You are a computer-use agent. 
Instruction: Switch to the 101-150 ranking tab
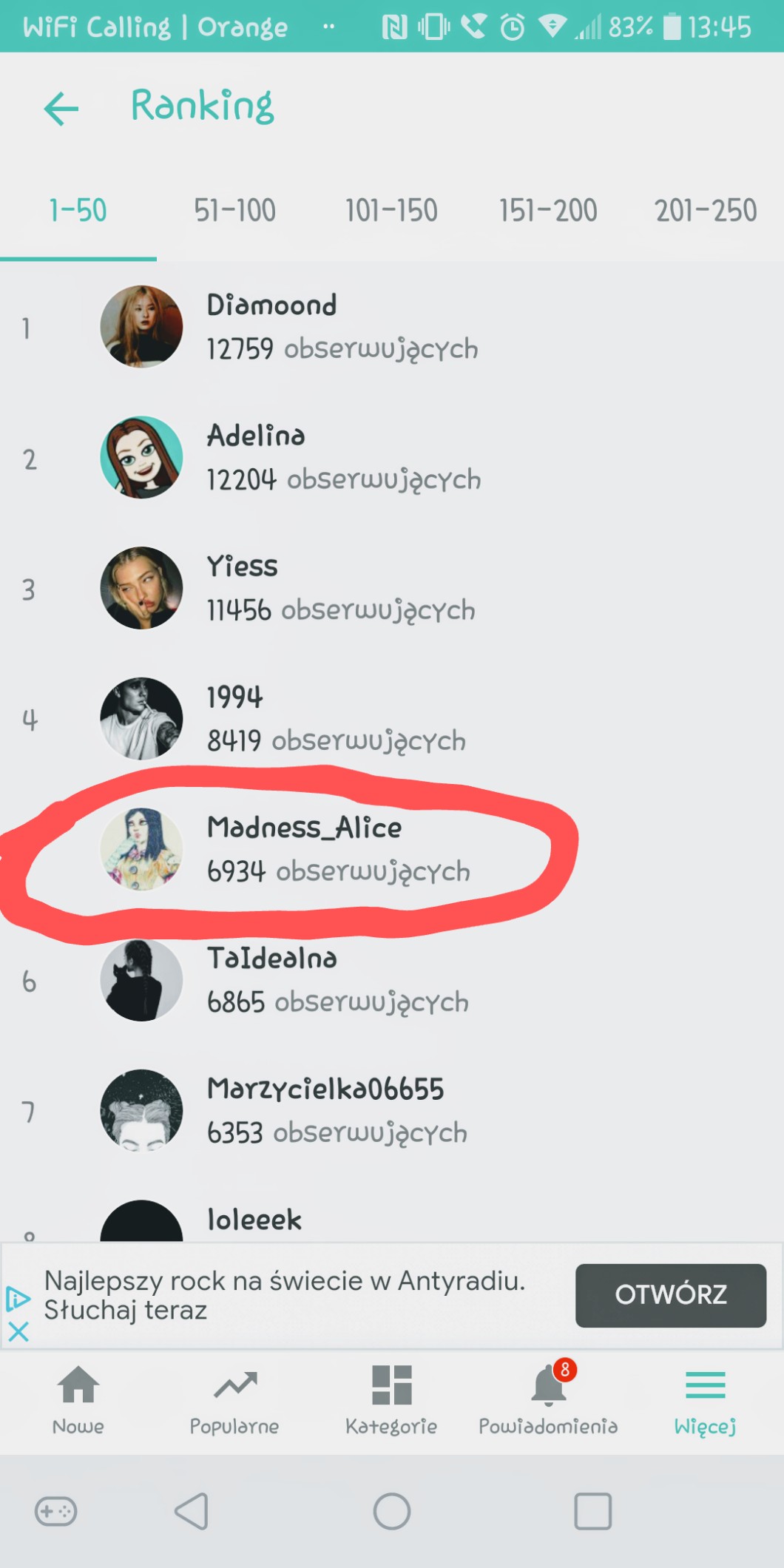(391, 211)
